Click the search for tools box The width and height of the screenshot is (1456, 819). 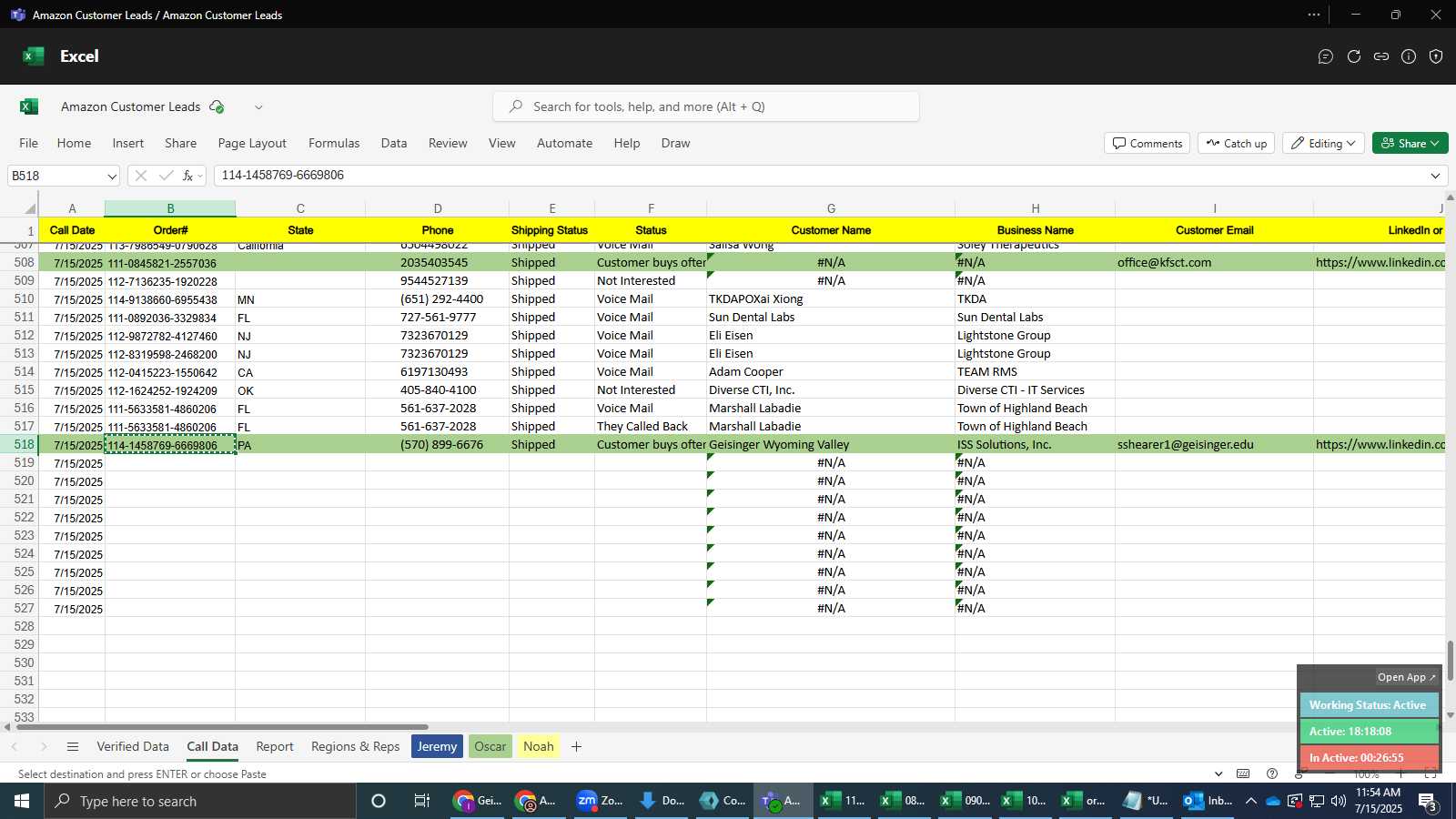point(706,107)
